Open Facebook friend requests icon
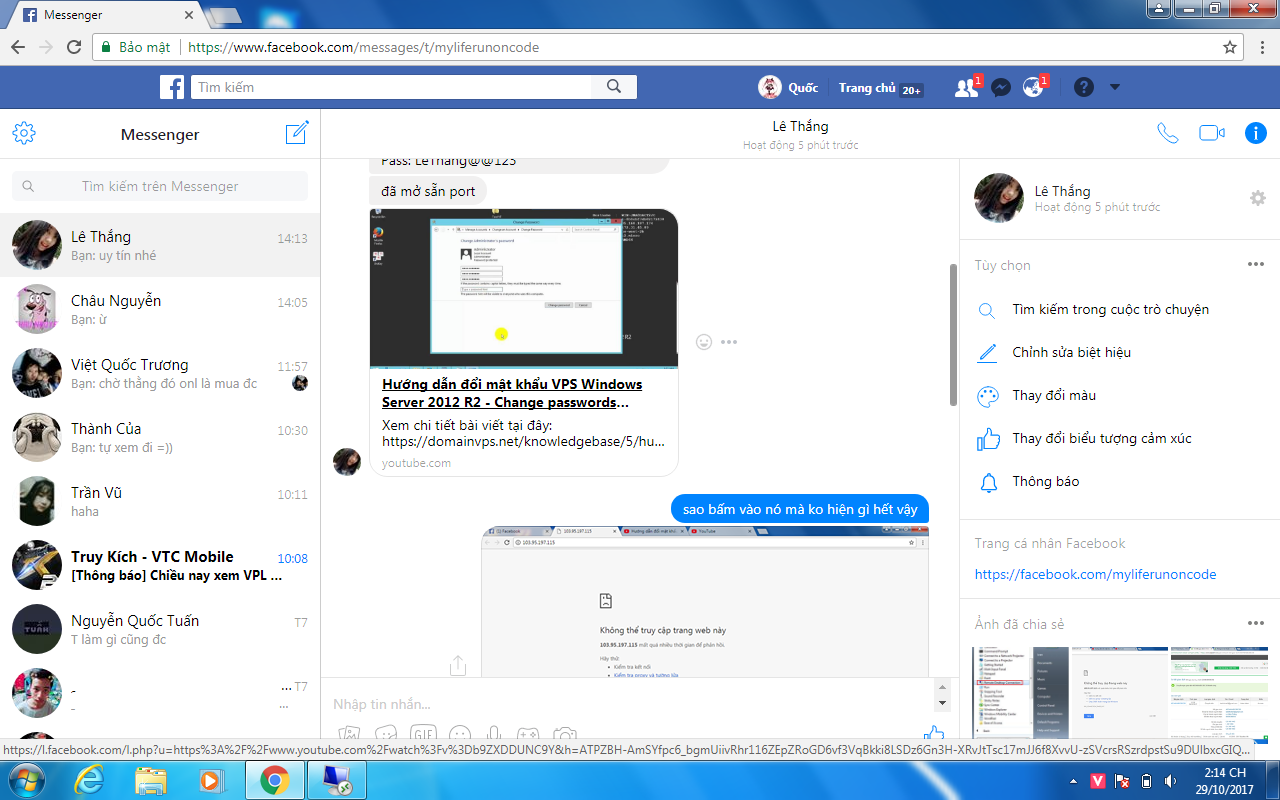This screenshot has width=1280, height=800. 966,88
